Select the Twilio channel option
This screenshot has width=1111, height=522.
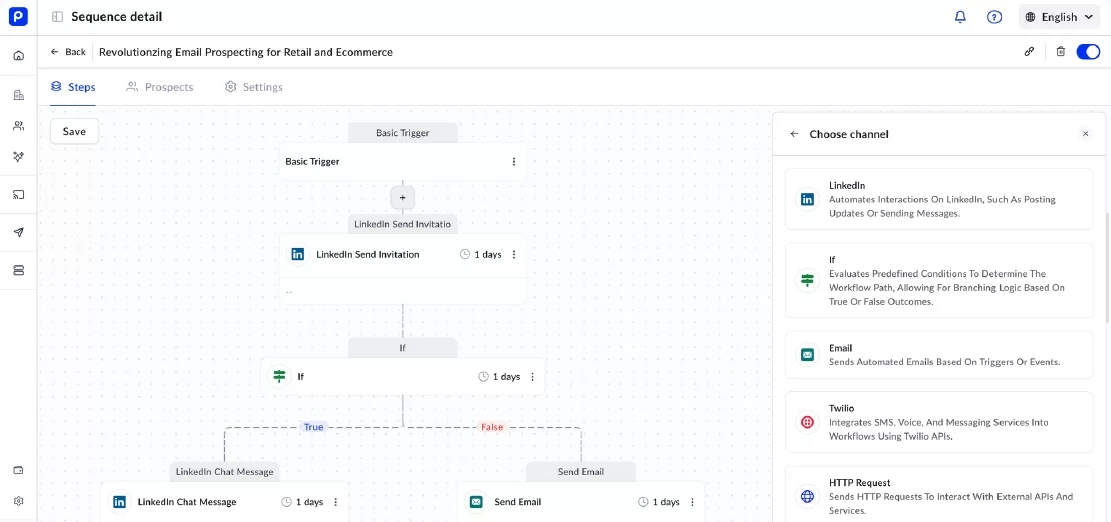(x=939, y=422)
